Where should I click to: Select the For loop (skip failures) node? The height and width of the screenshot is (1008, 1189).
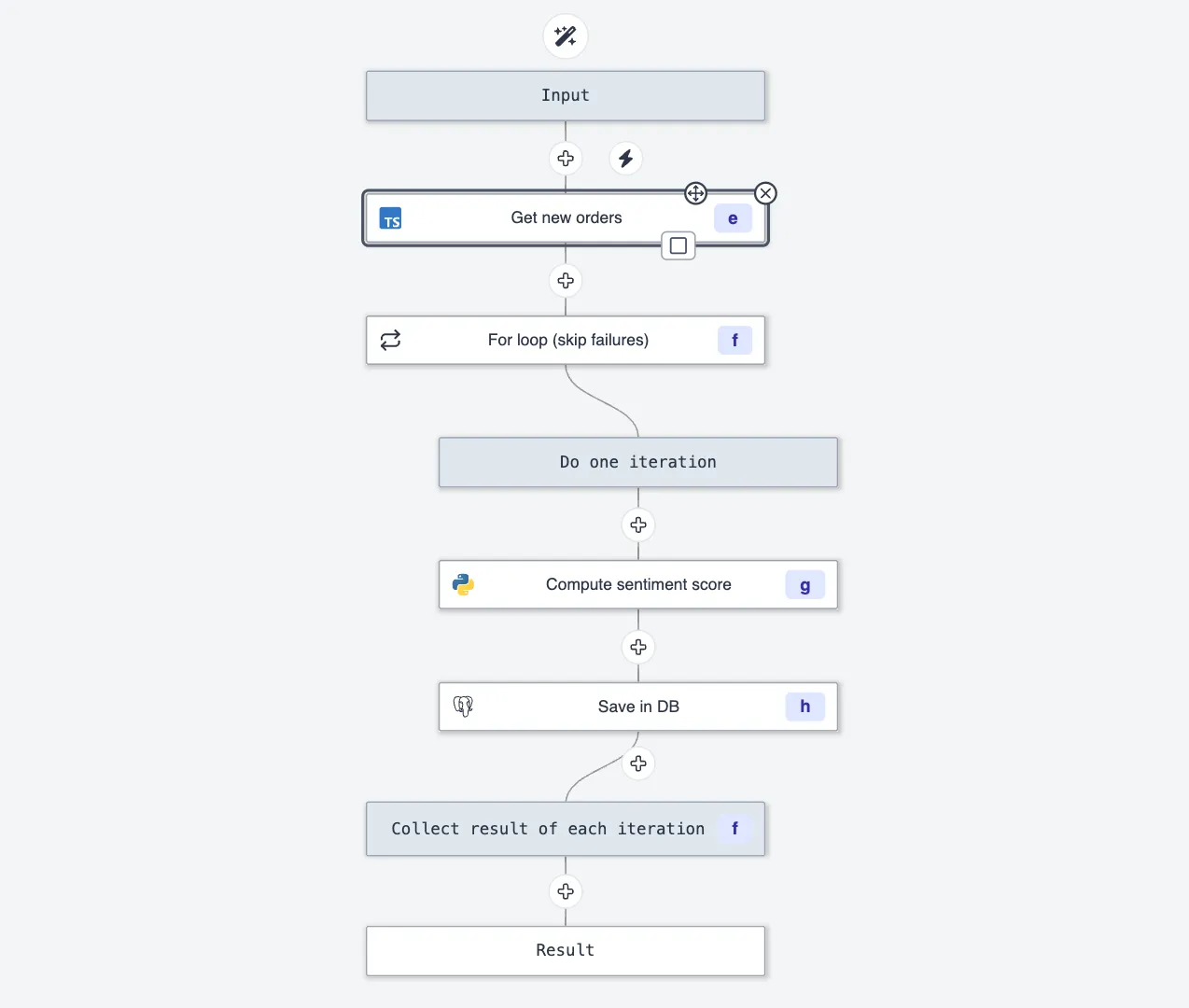(567, 340)
